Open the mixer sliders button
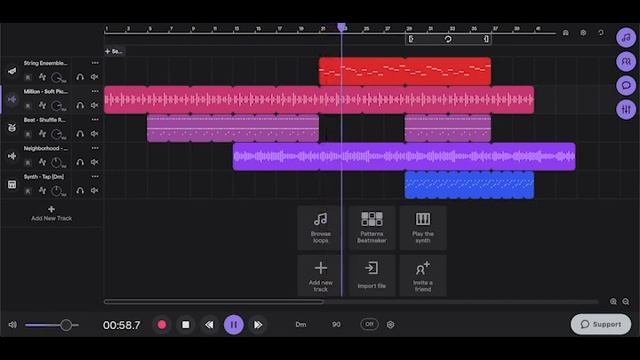Screen dimensions: 640x360 [626, 109]
